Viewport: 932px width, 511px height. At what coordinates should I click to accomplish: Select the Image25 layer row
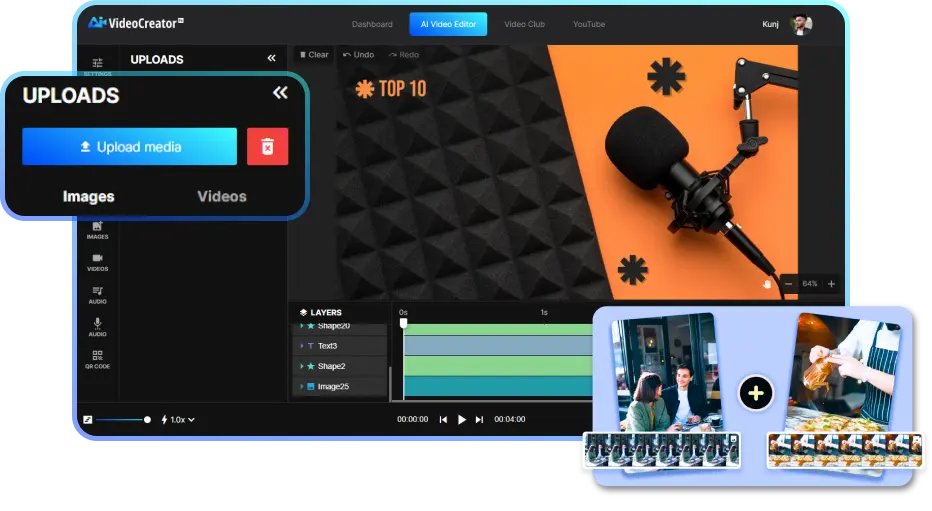tap(340, 386)
